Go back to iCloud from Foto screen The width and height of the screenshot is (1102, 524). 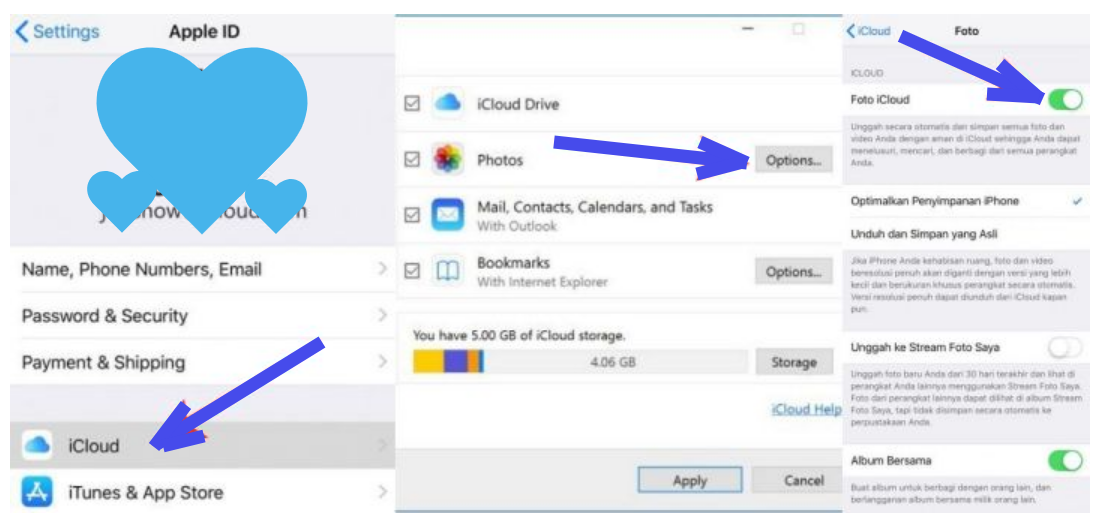(x=869, y=31)
